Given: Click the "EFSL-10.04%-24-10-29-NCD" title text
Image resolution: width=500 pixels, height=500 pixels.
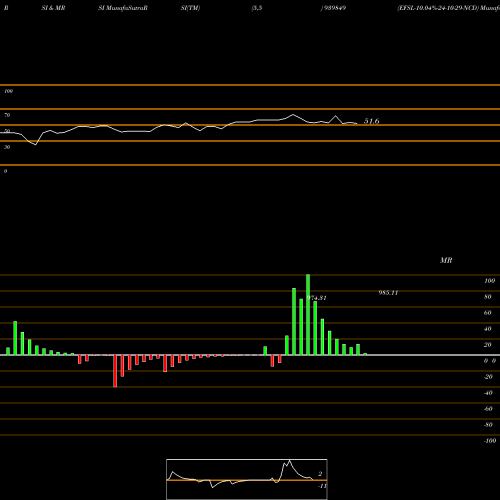Looking at the screenshot, I should [x=438, y=8].
